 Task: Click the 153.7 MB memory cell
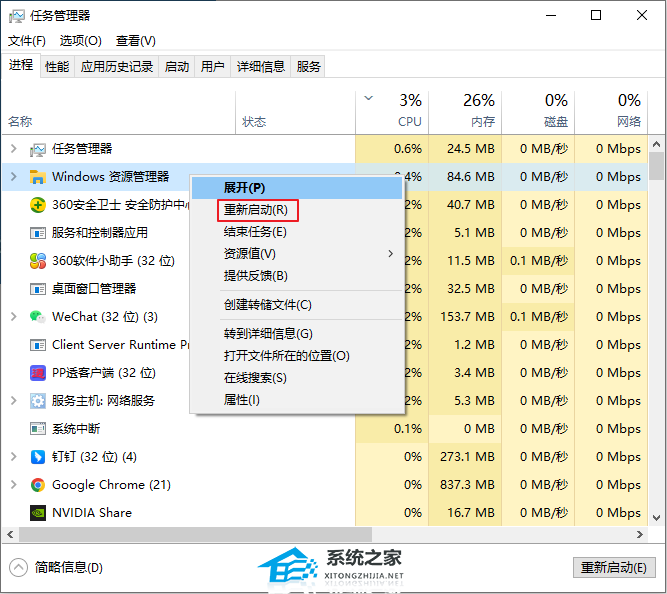(465, 317)
